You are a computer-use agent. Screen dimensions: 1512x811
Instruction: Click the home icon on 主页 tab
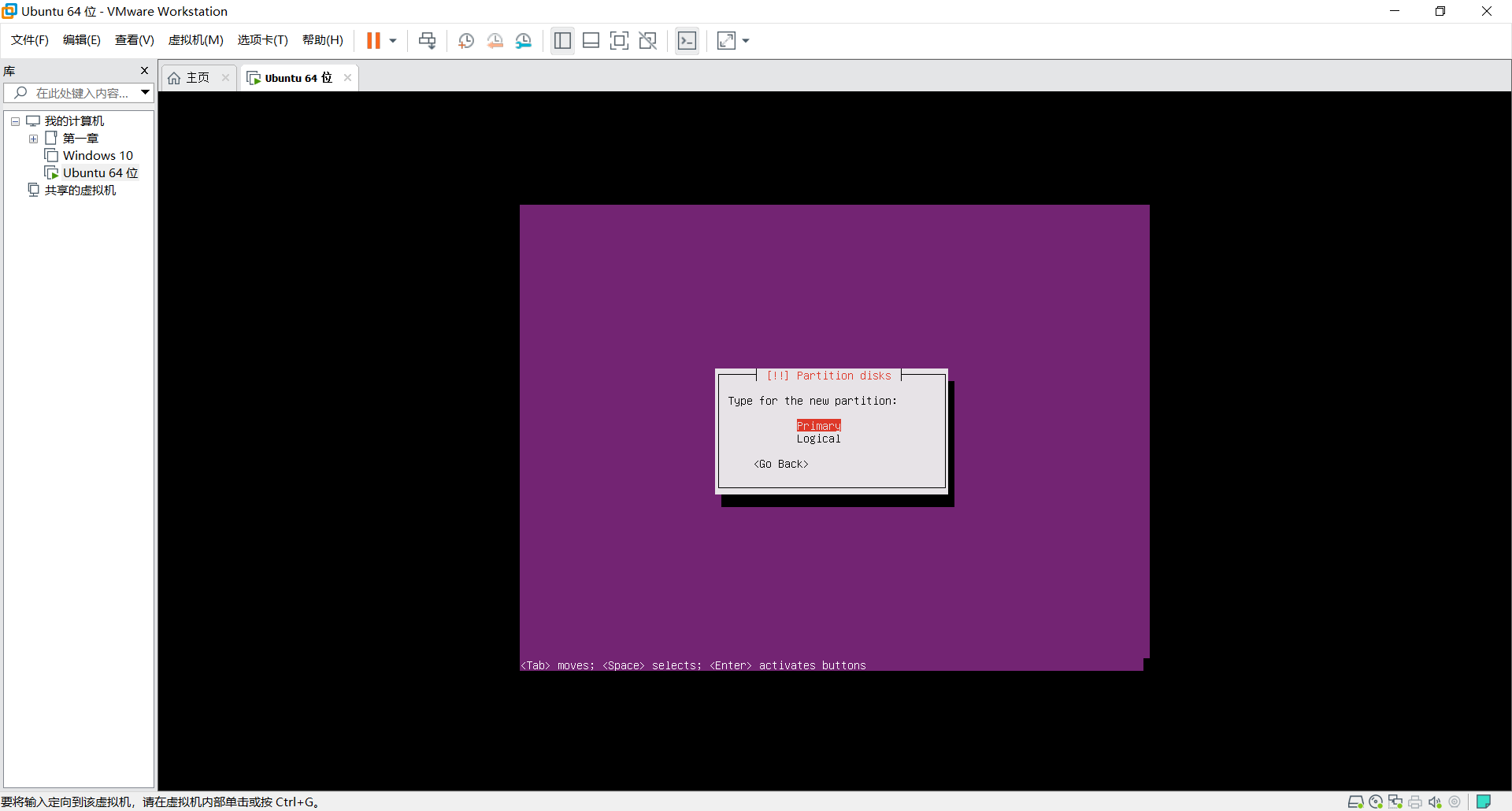pos(174,78)
